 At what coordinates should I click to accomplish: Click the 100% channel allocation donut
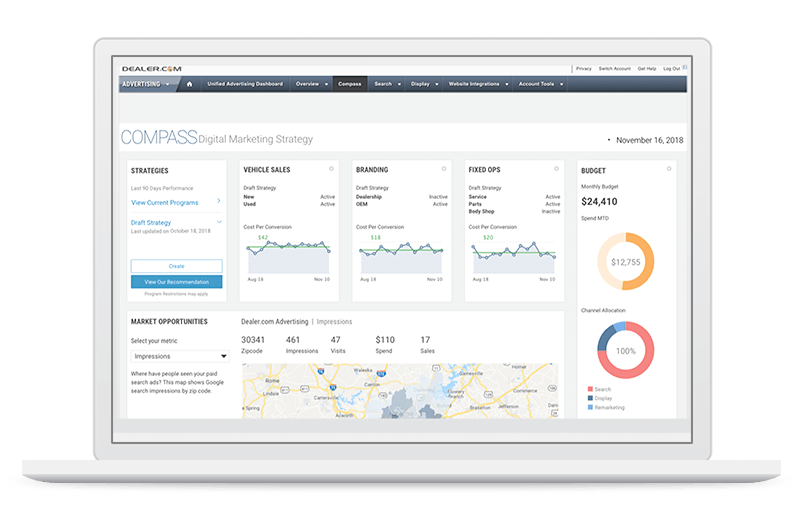[x=626, y=350]
